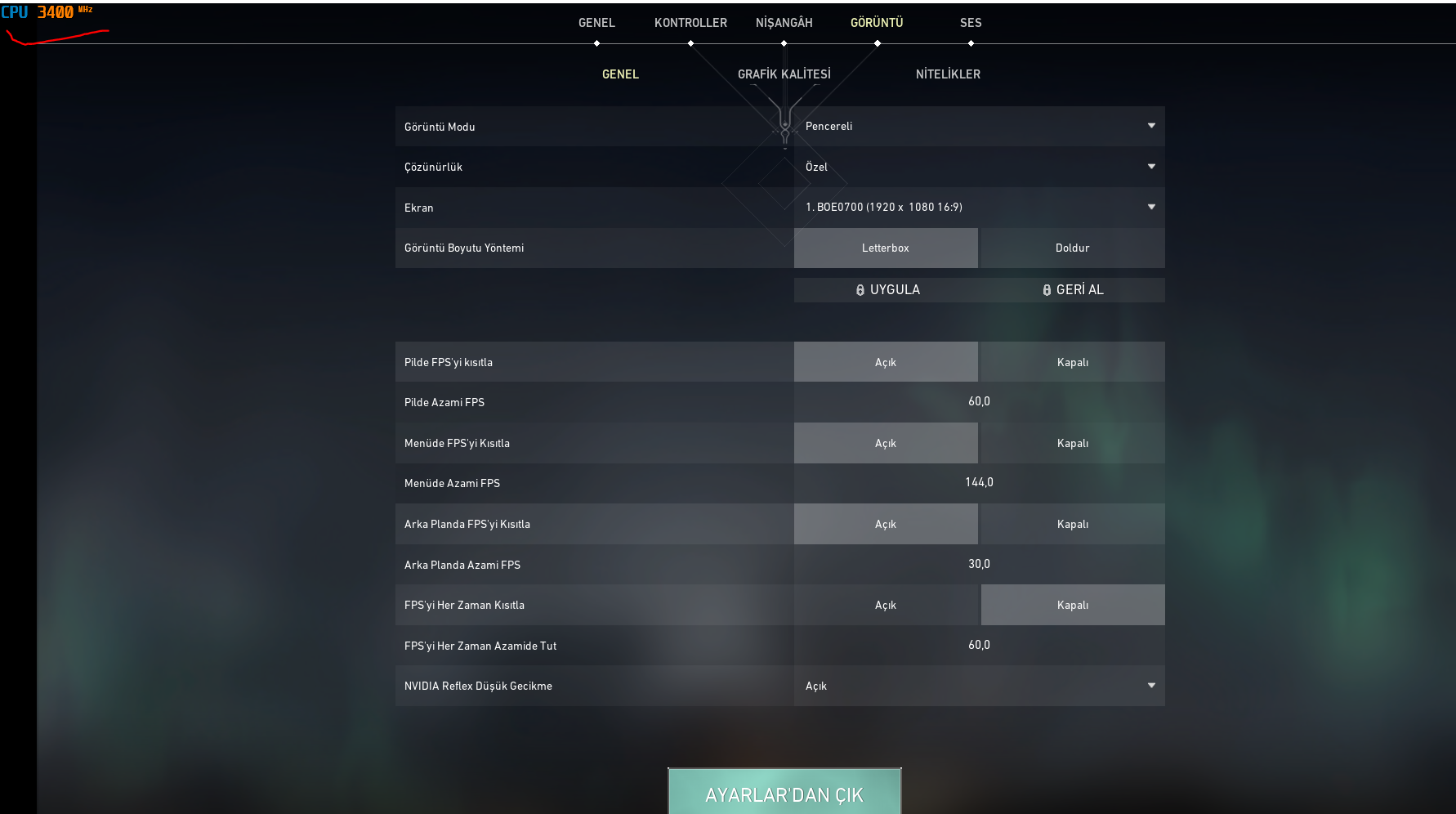Click the Çözünürlük label
The image size is (1456, 814).
click(x=433, y=167)
